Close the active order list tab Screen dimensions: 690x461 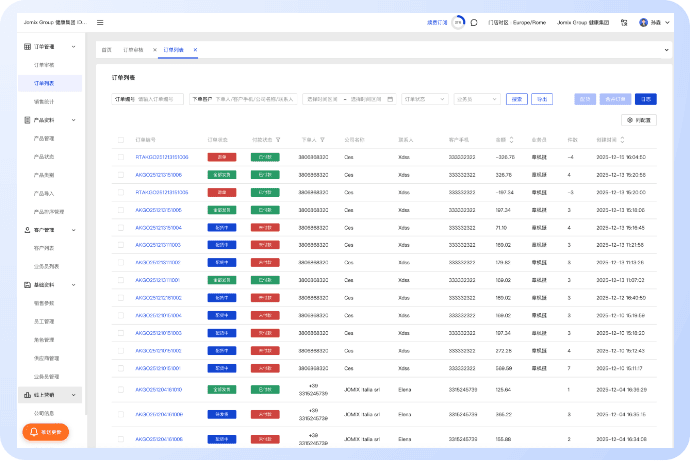(x=195, y=49)
